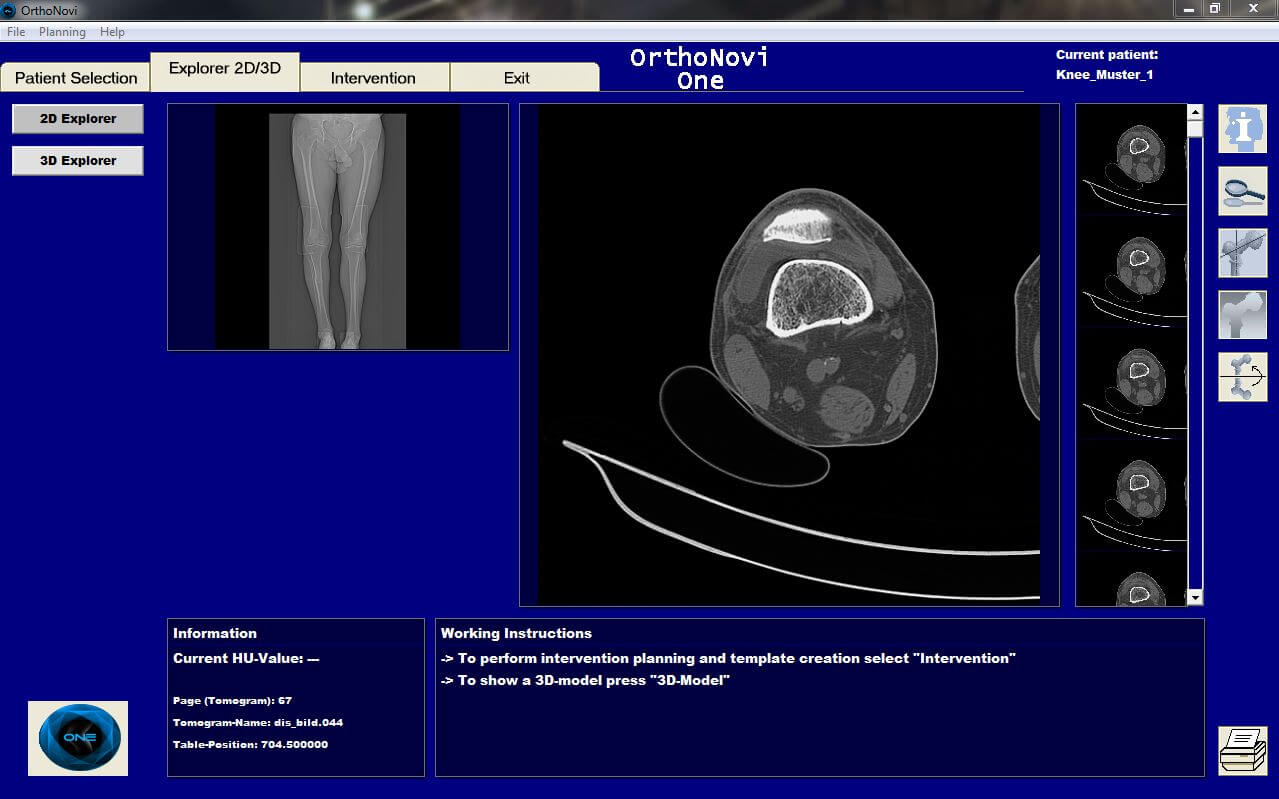The image size is (1279, 799).
Task: Click the printer icon
Action: pos(1242,750)
